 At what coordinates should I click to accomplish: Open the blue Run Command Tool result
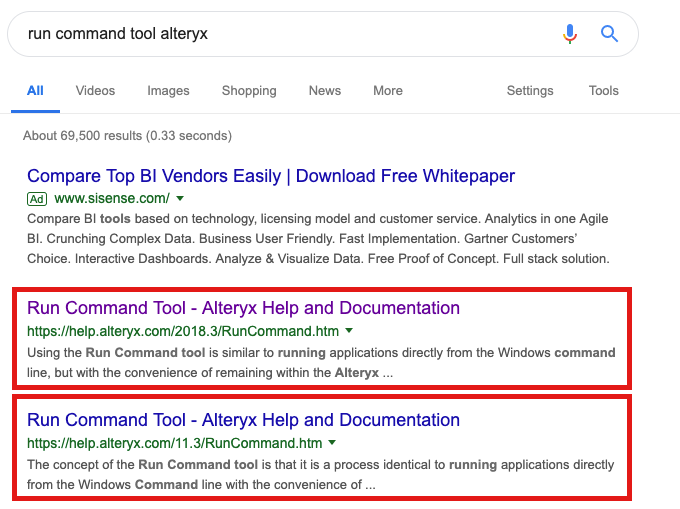243,420
